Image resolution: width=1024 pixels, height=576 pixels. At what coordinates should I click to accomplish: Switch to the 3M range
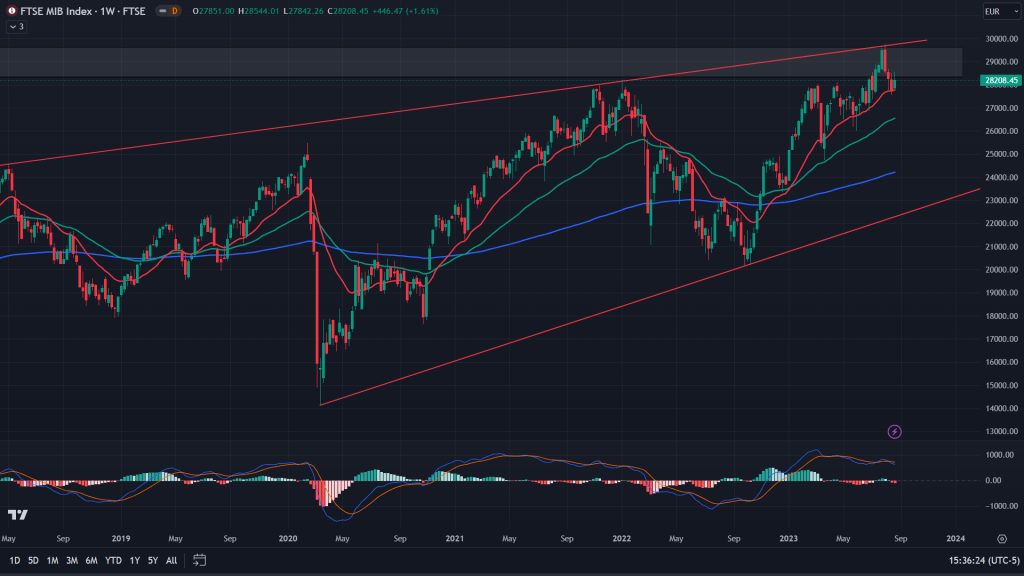tap(72, 560)
